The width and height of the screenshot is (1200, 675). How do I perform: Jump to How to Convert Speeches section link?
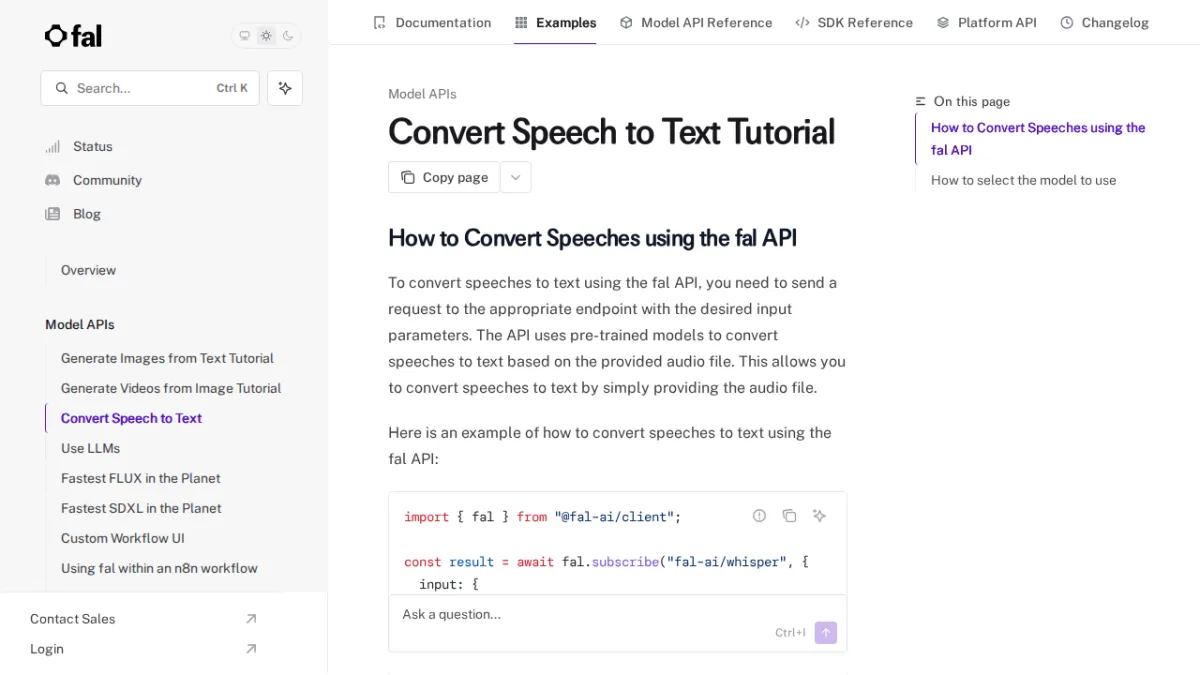1038,139
